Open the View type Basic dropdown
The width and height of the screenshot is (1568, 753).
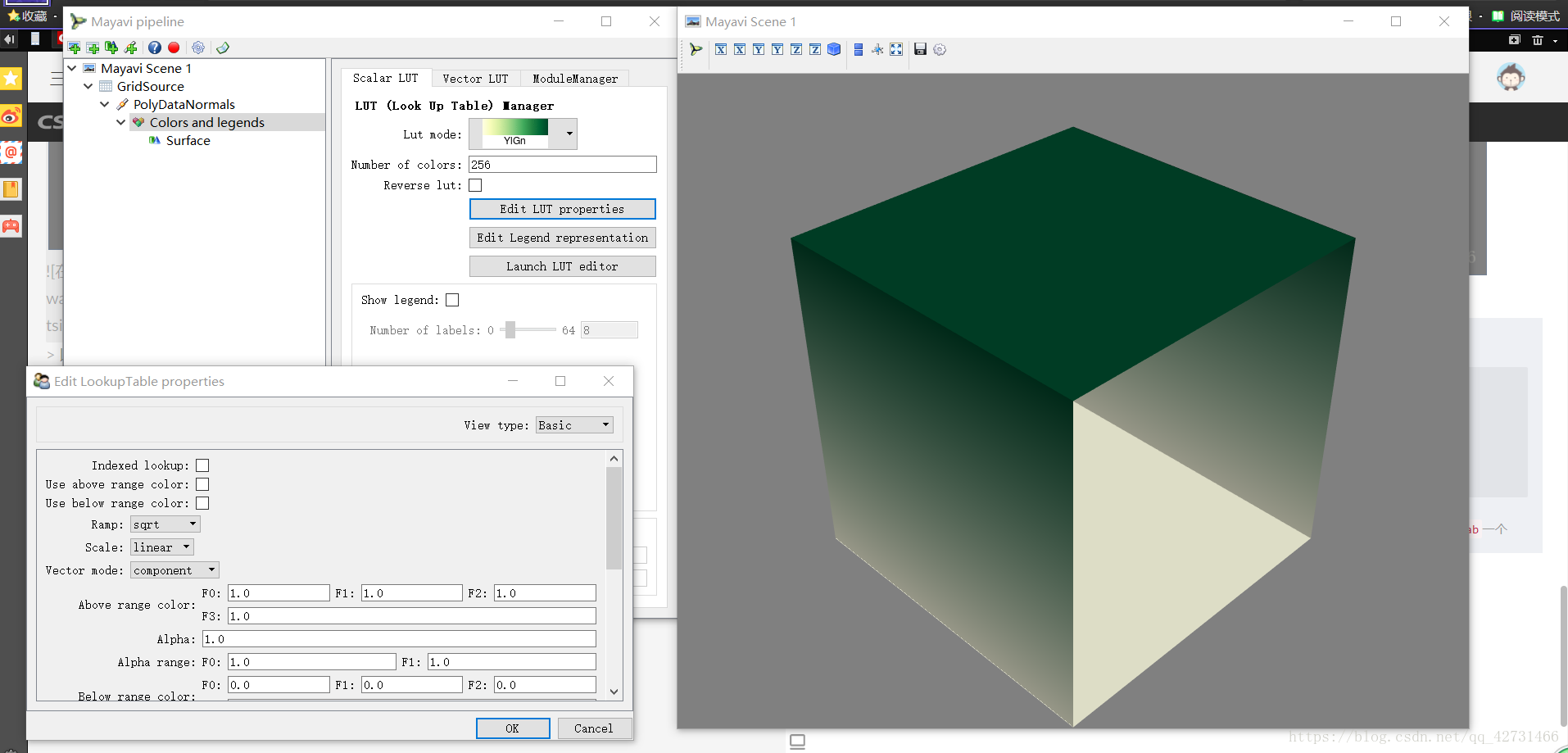point(574,425)
